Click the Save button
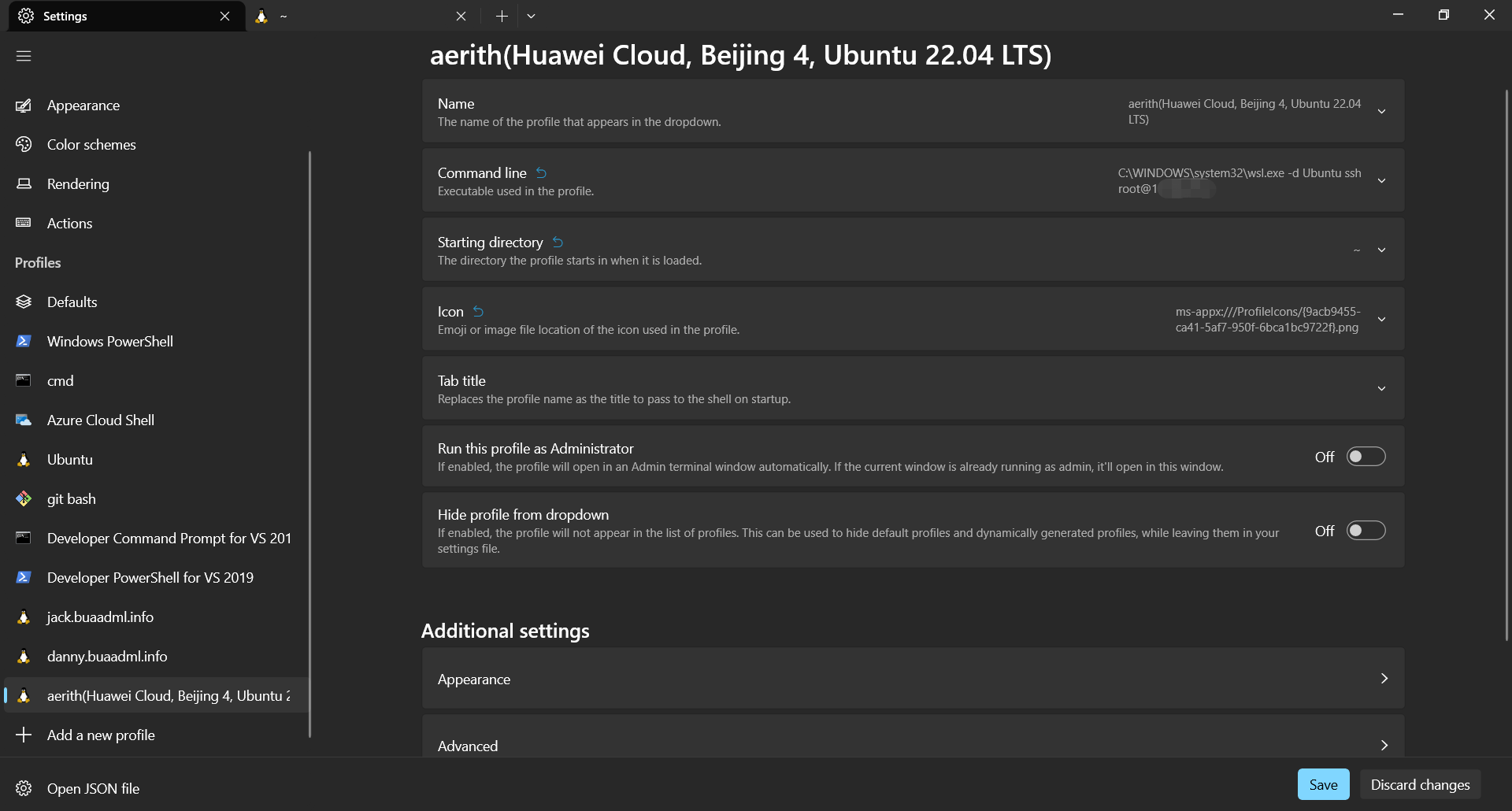Viewport: 1512px width, 811px height. coord(1323,784)
